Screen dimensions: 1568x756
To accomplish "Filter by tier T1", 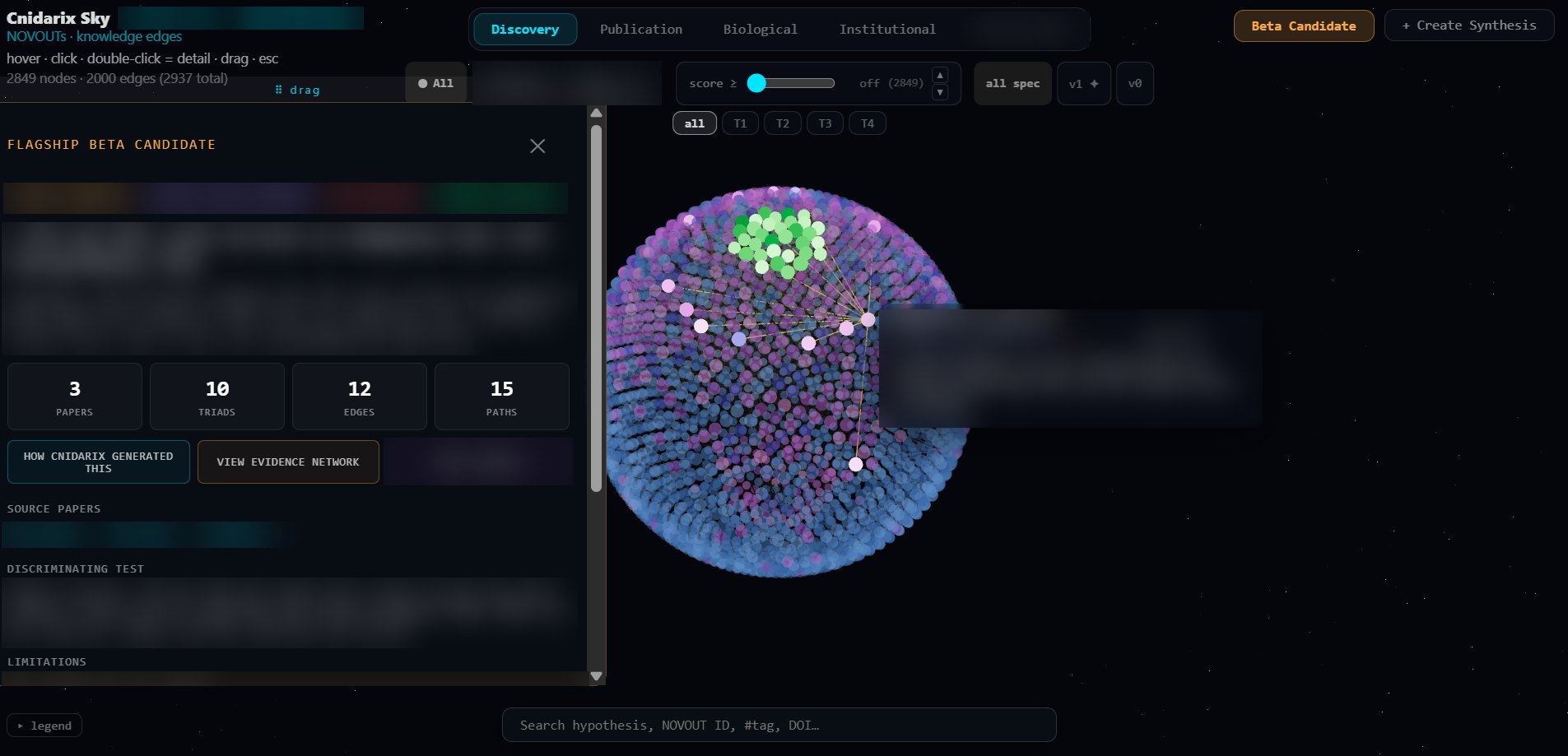I will tap(740, 123).
